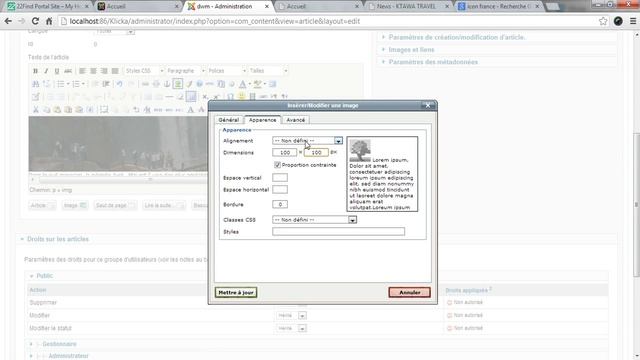Click the Espace horizontal field

click(x=280, y=189)
